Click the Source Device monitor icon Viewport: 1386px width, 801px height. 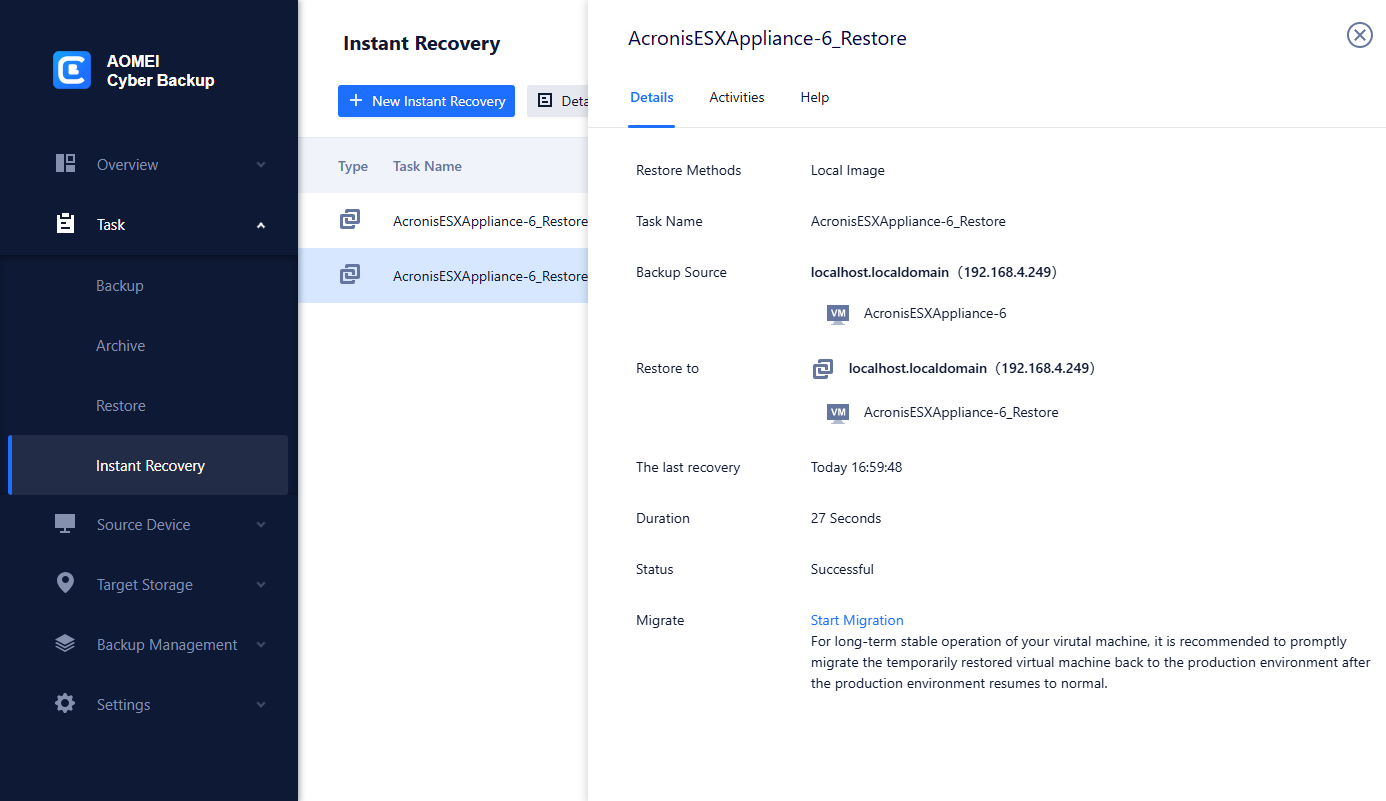pyautogui.click(x=66, y=524)
